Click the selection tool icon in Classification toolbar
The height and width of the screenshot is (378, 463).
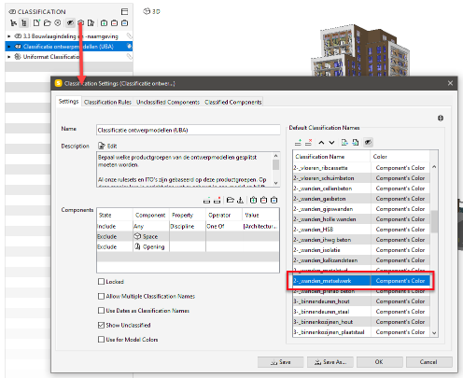point(14,23)
